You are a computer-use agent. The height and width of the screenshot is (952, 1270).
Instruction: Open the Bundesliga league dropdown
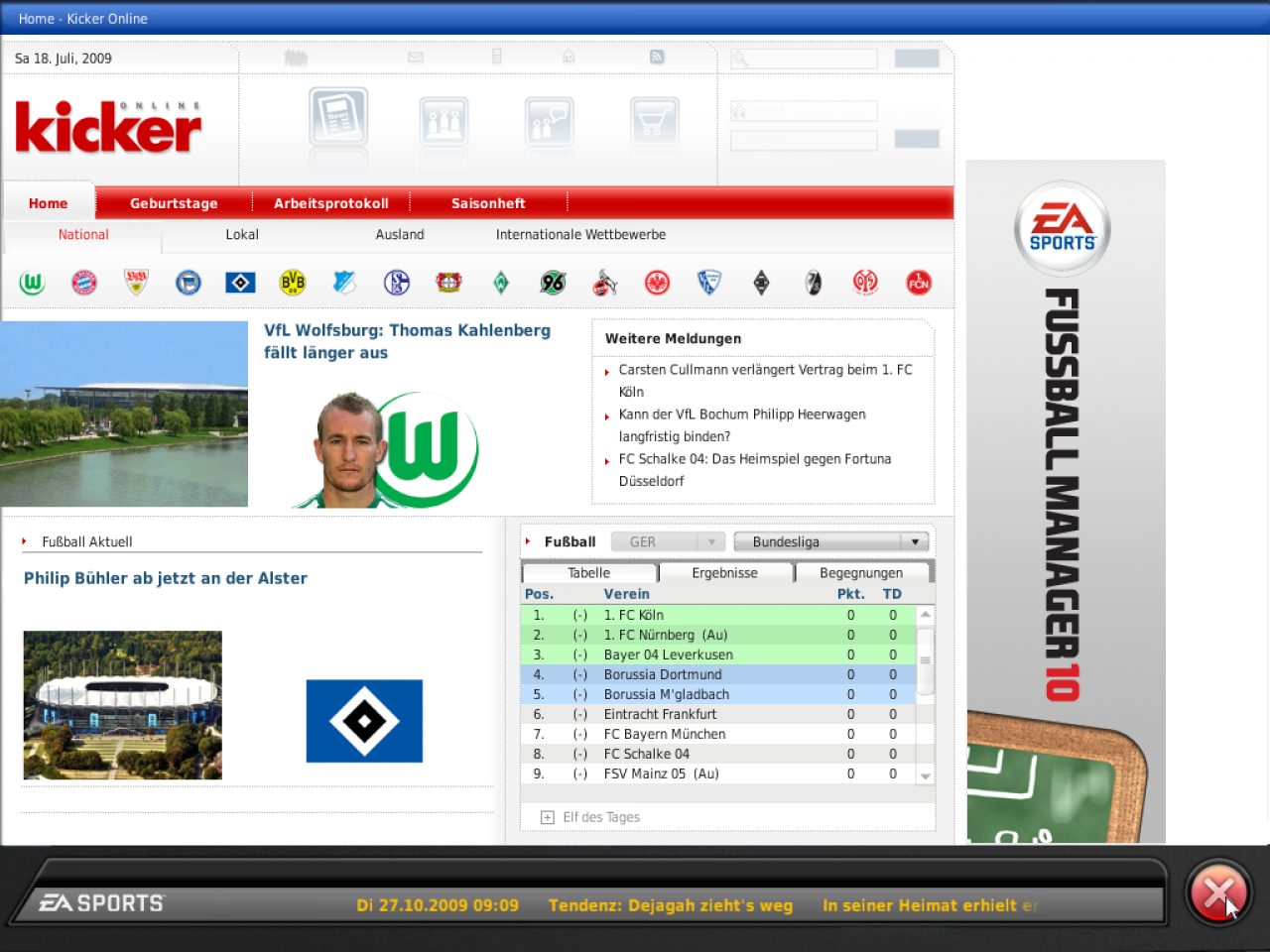pos(831,541)
